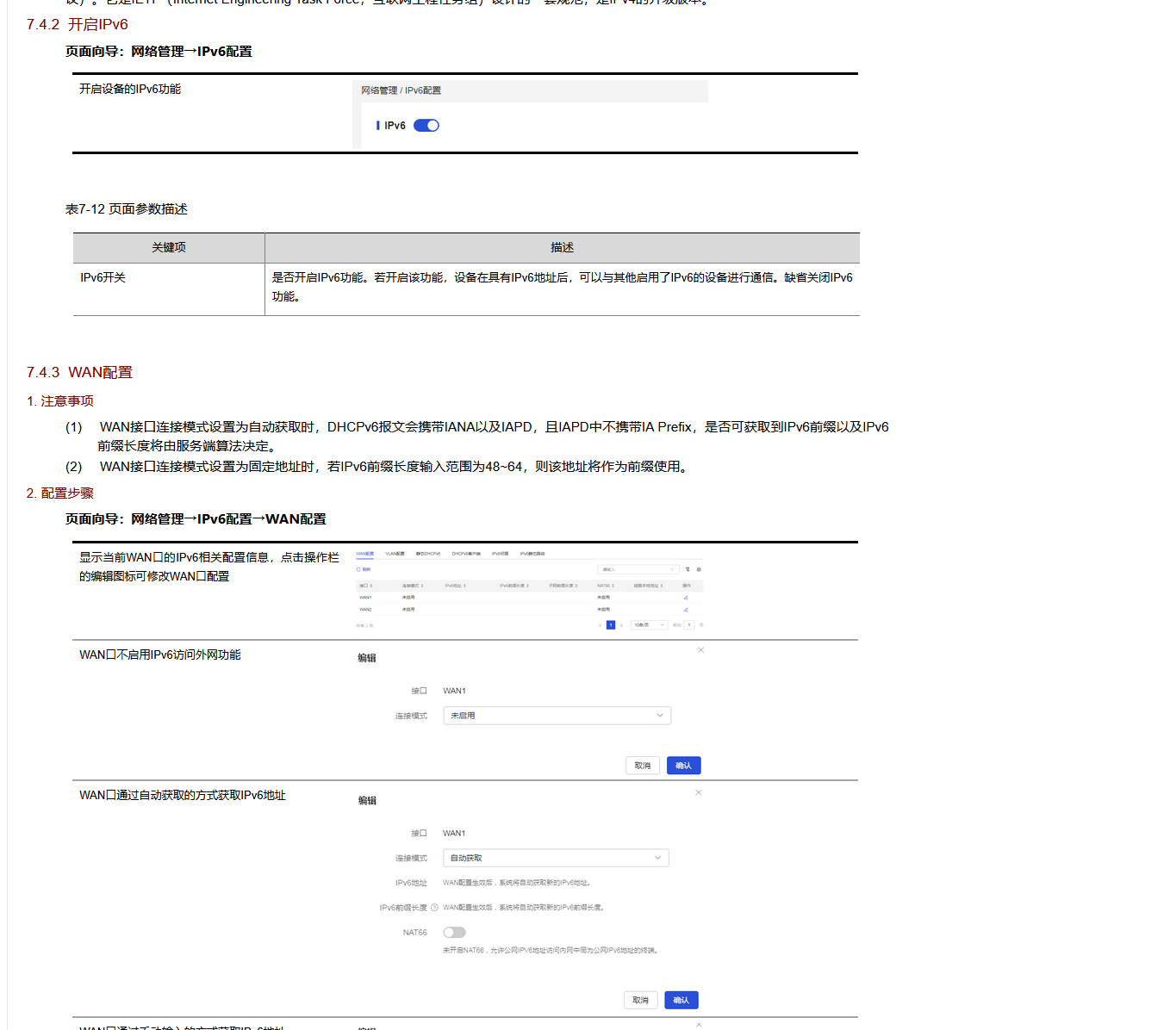Click the search magnifier icon in WAN list
The height and width of the screenshot is (1030, 1176).
(x=672, y=569)
